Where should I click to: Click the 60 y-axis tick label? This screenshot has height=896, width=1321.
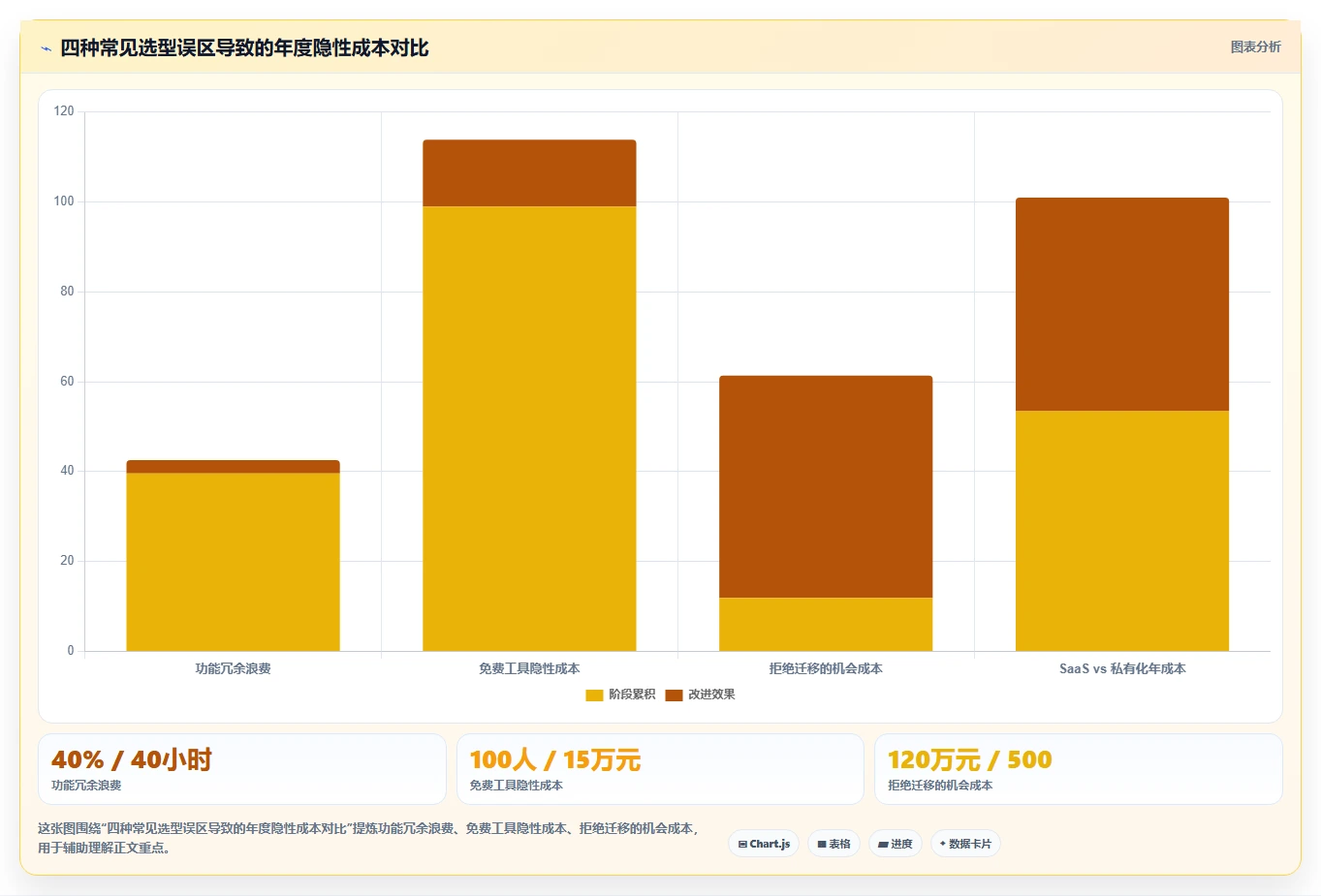pos(67,382)
